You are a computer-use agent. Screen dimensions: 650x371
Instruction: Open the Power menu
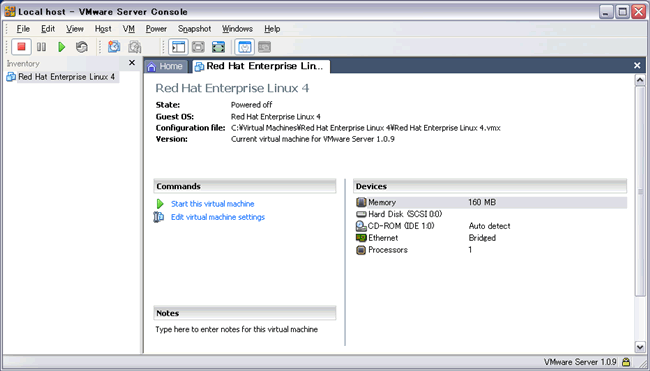156,29
